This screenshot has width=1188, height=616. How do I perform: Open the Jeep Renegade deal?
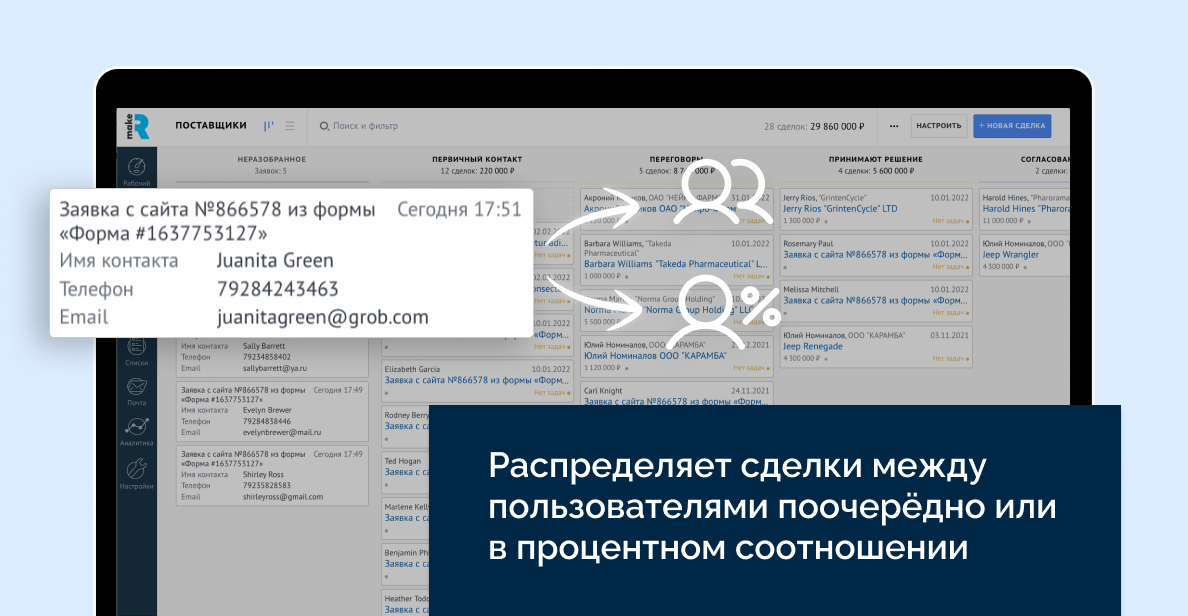point(812,346)
